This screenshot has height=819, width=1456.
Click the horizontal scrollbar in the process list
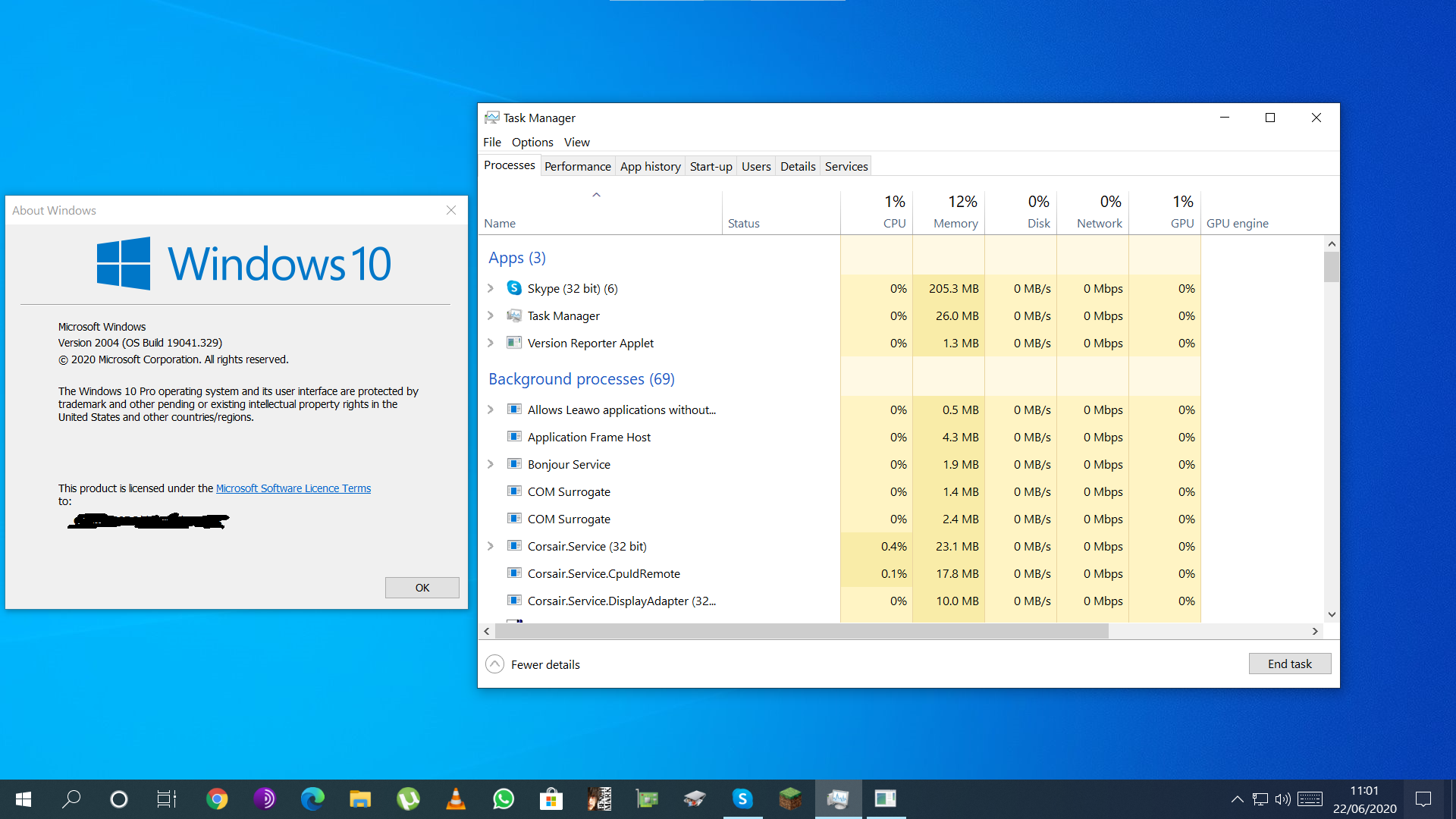click(x=802, y=631)
